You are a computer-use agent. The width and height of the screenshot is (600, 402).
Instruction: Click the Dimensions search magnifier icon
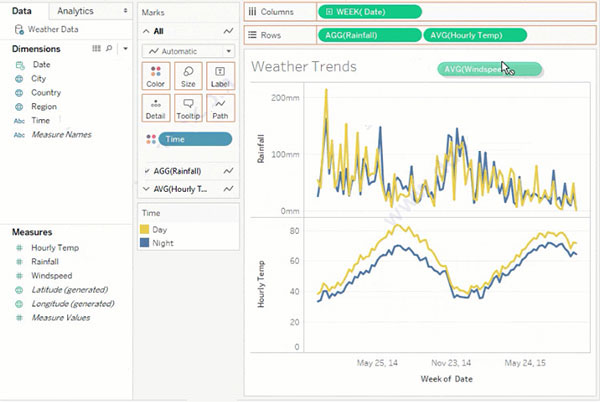(110, 47)
